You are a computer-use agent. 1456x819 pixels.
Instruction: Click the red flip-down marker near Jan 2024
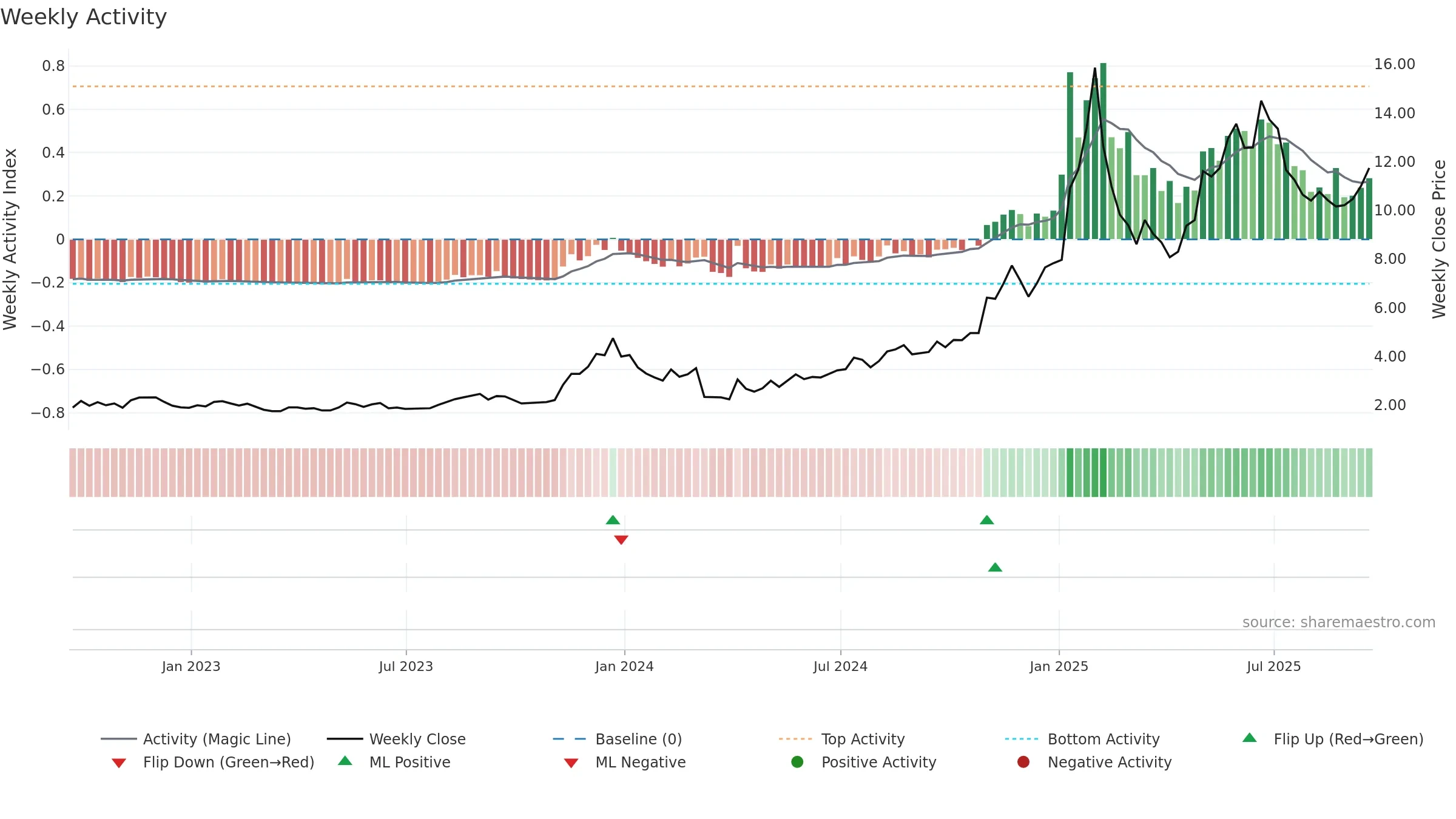coord(621,540)
